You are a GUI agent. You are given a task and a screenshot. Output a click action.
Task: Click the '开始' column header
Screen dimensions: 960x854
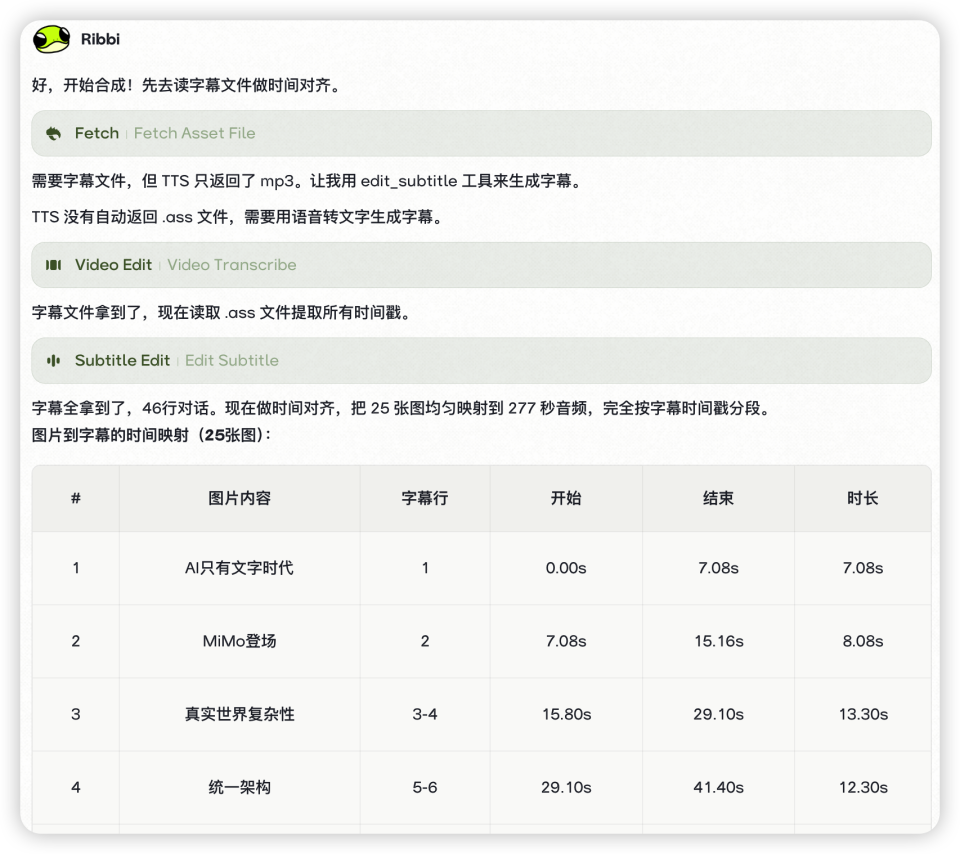click(x=566, y=498)
